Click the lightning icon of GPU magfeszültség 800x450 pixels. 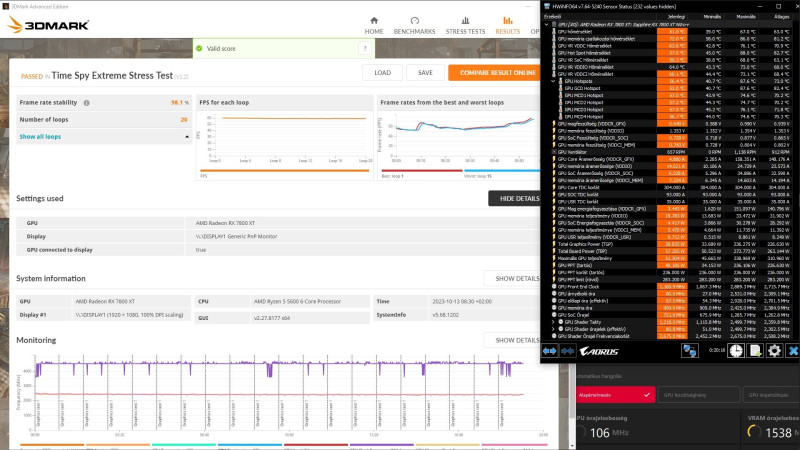[x=554, y=123]
